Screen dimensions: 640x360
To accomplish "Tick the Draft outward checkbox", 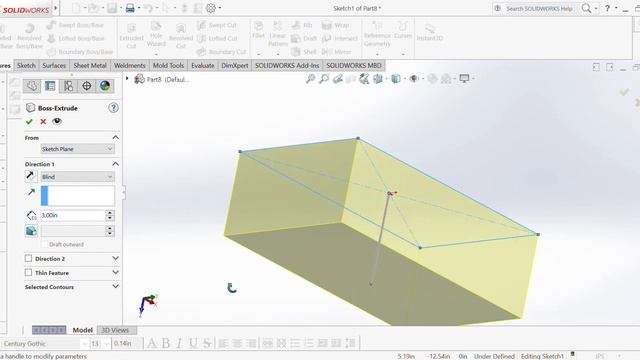I will point(44,244).
